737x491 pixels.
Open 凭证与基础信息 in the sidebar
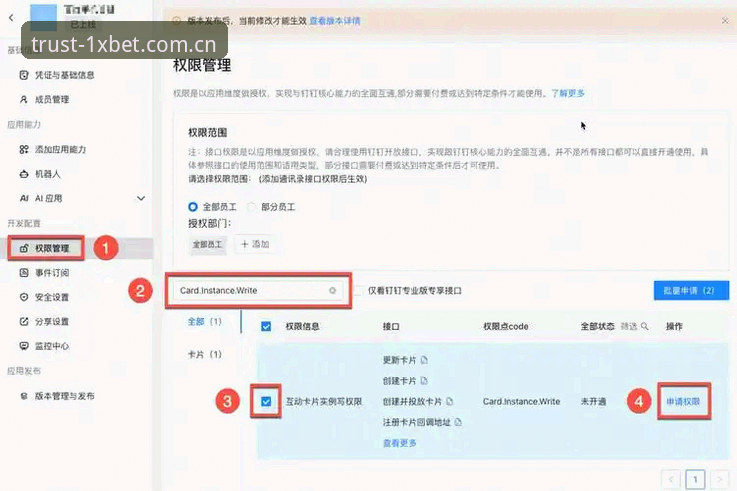click(64, 75)
